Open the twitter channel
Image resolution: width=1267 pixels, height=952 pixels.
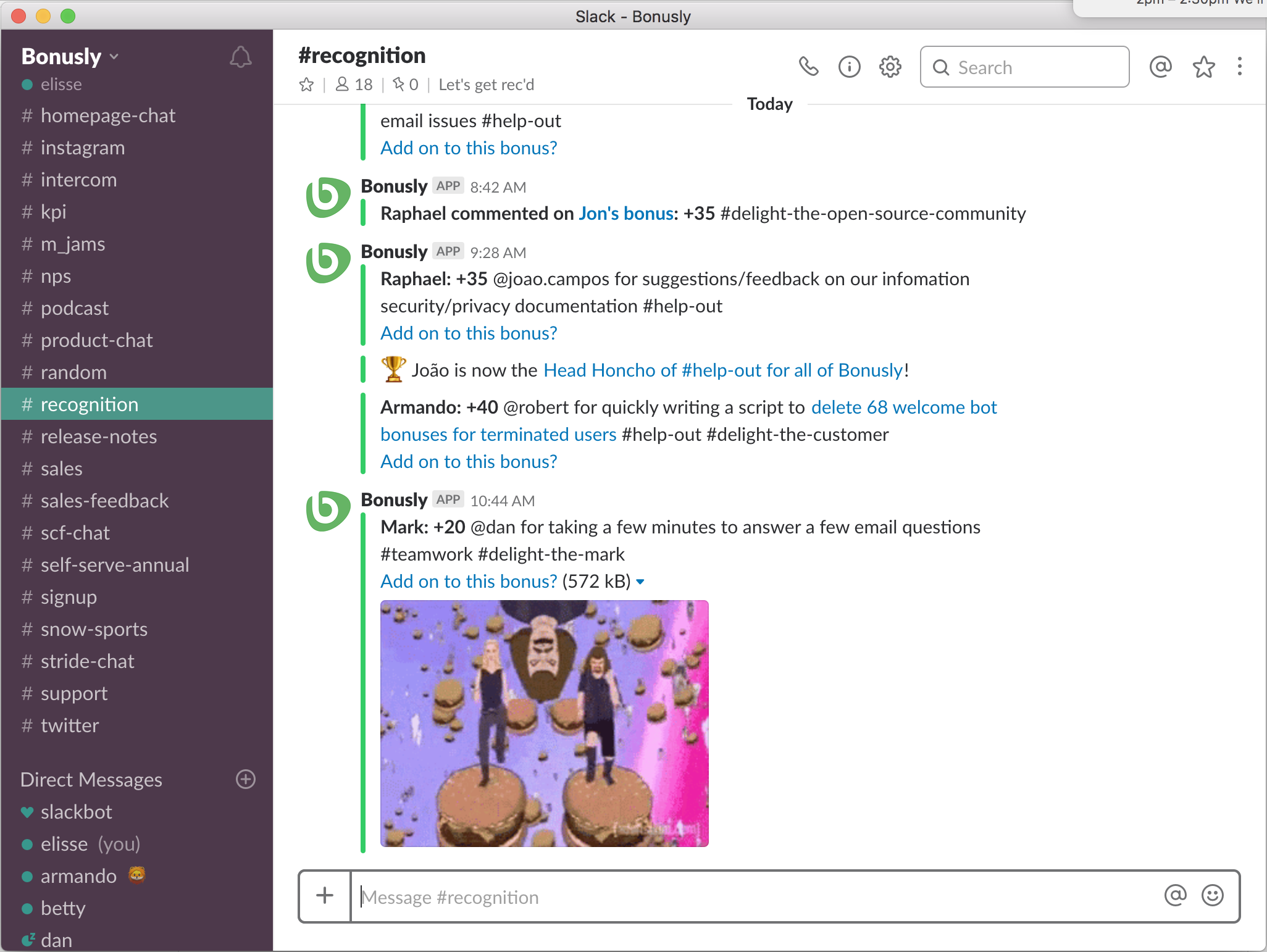pyautogui.click(x=137, y=725)
